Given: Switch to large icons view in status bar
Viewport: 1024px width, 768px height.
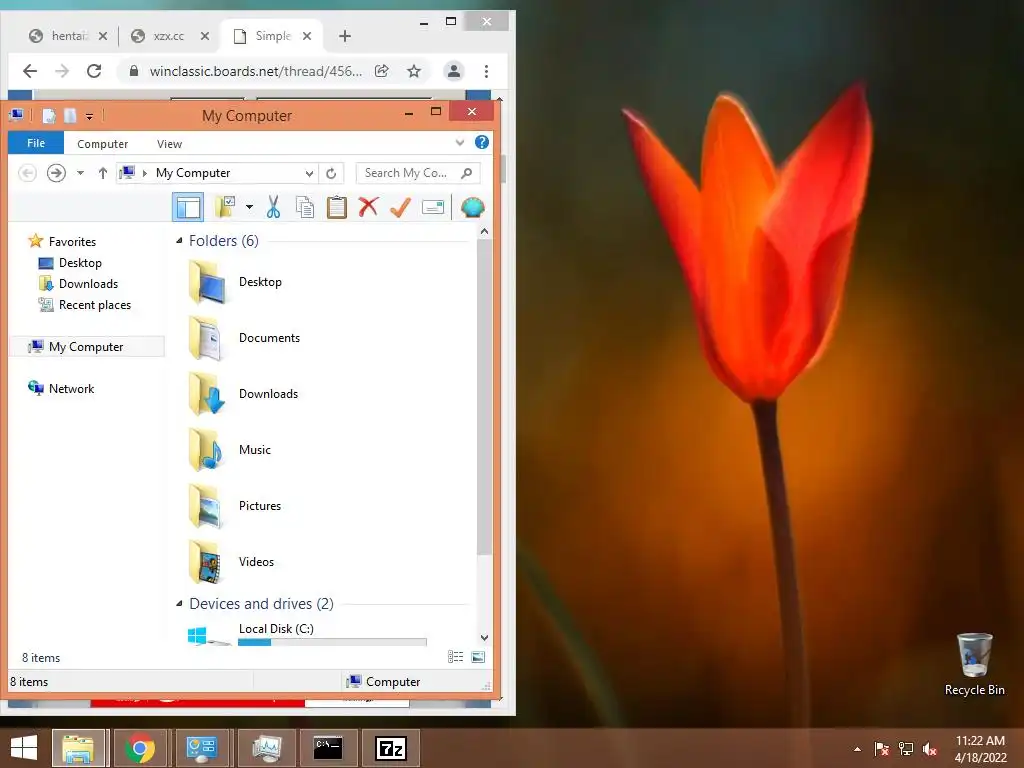Looking at the screenshot, I should [x=478, y=657].
